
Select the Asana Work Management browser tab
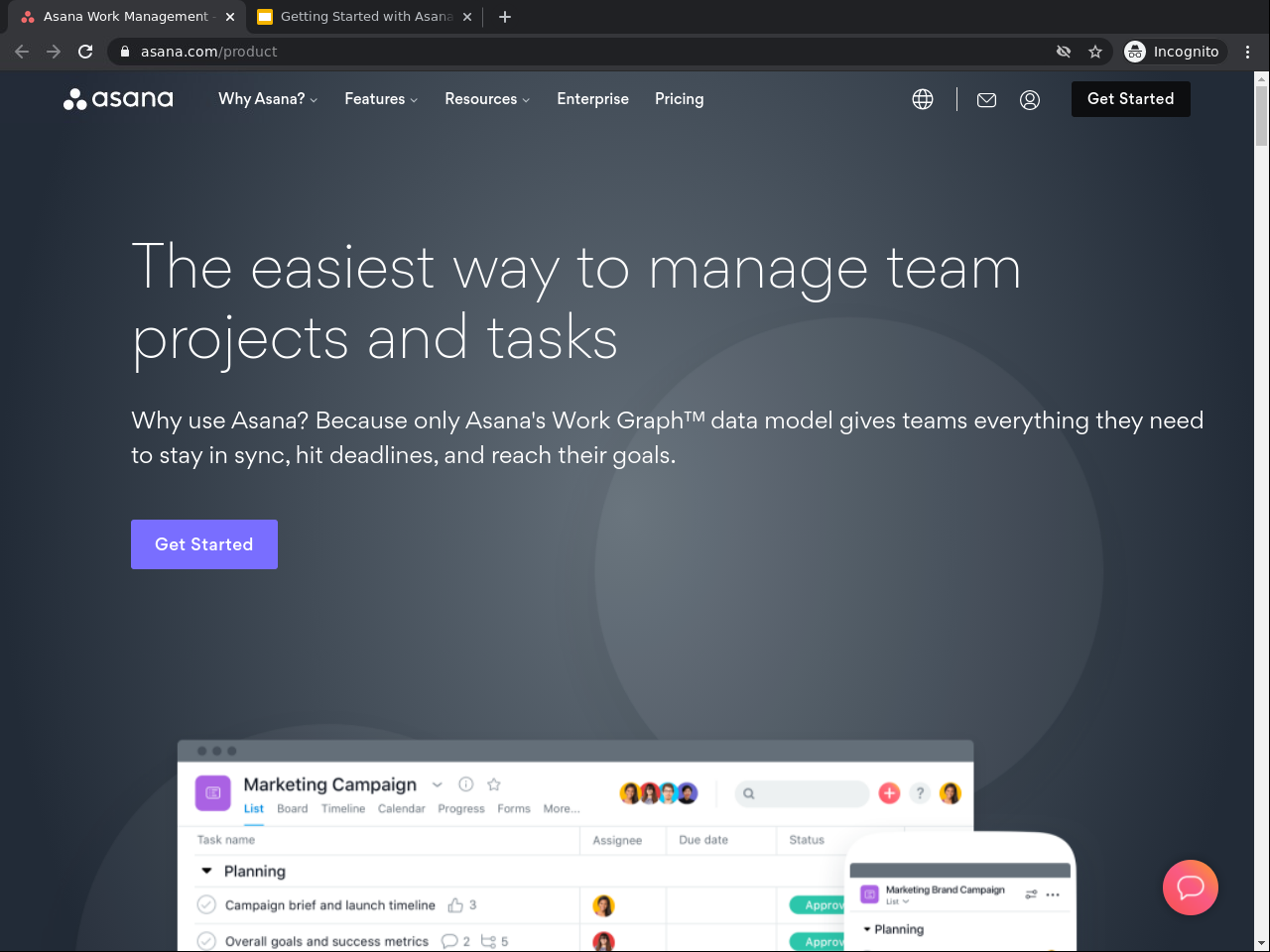pyautogui.click(x=125, y=17)
